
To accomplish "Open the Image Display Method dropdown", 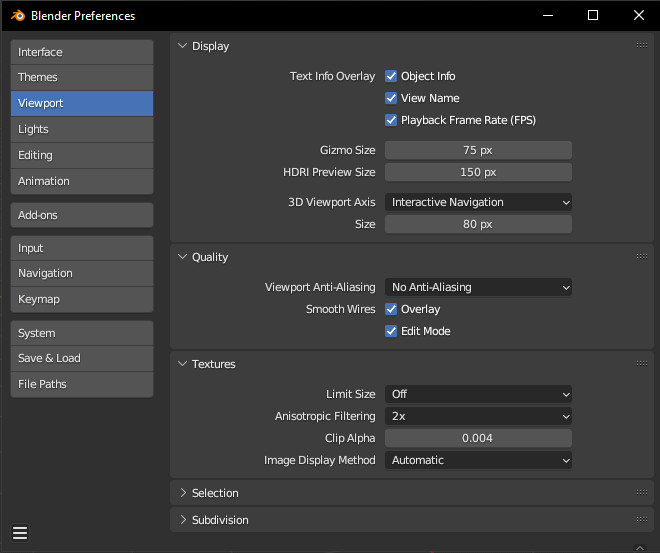I will point(478,460).
